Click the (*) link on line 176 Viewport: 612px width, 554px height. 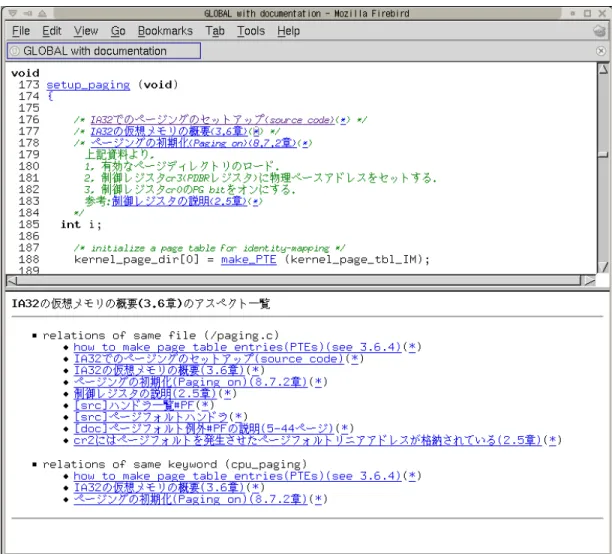343,120
